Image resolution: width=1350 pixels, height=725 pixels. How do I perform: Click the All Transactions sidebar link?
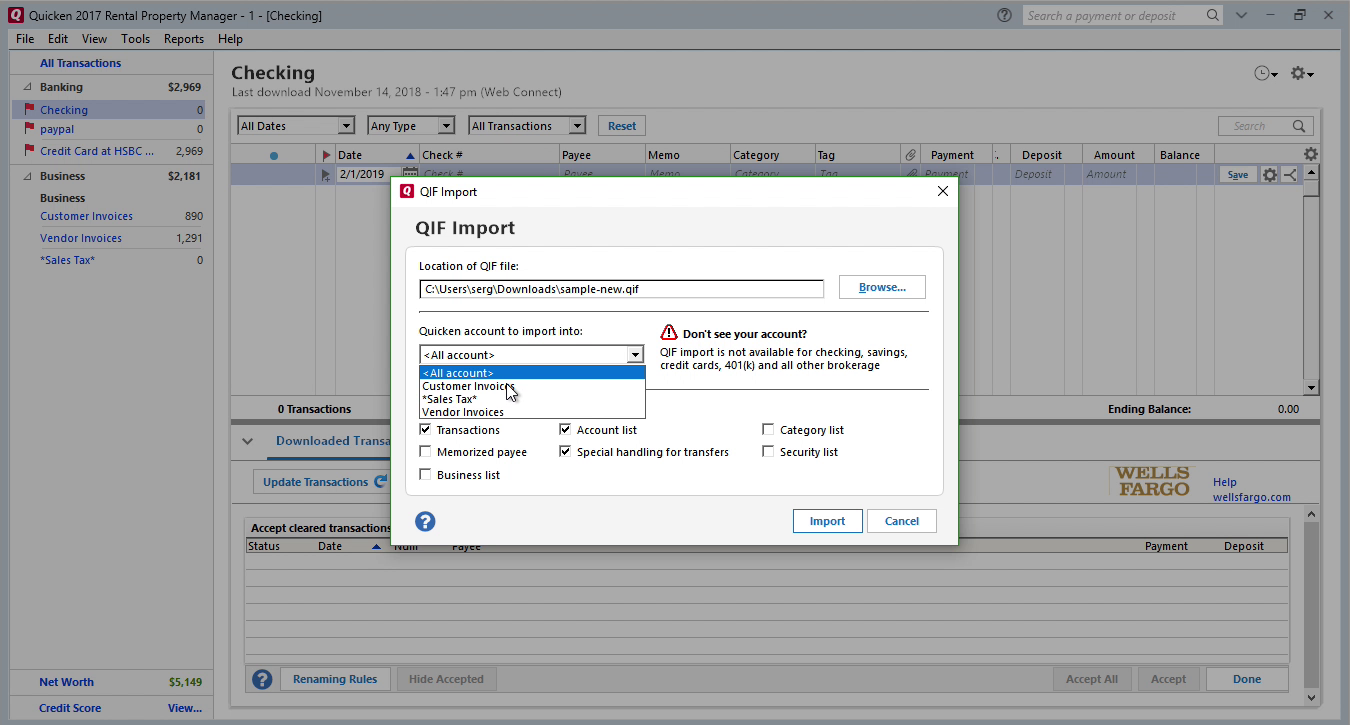(x=80, y=63)
